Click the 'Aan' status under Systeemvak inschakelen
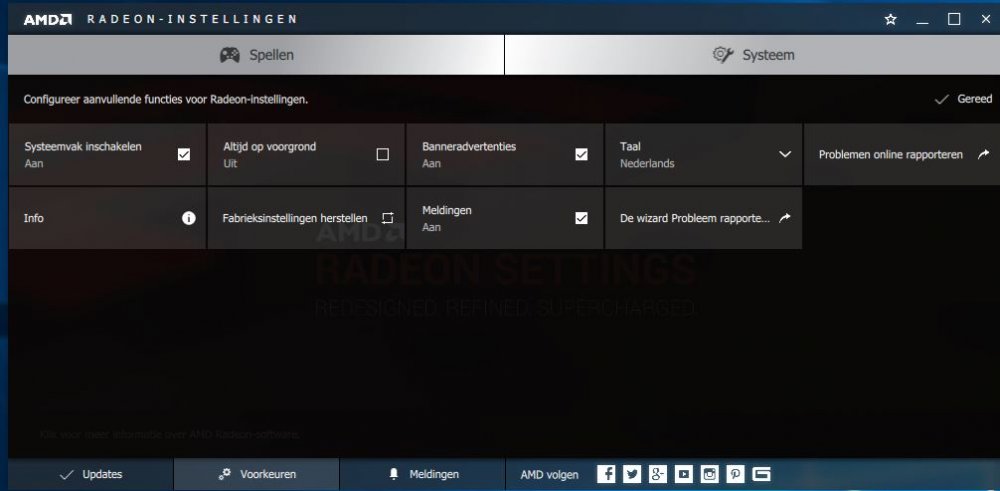The image size is (1000, 491). click(34, 163)
